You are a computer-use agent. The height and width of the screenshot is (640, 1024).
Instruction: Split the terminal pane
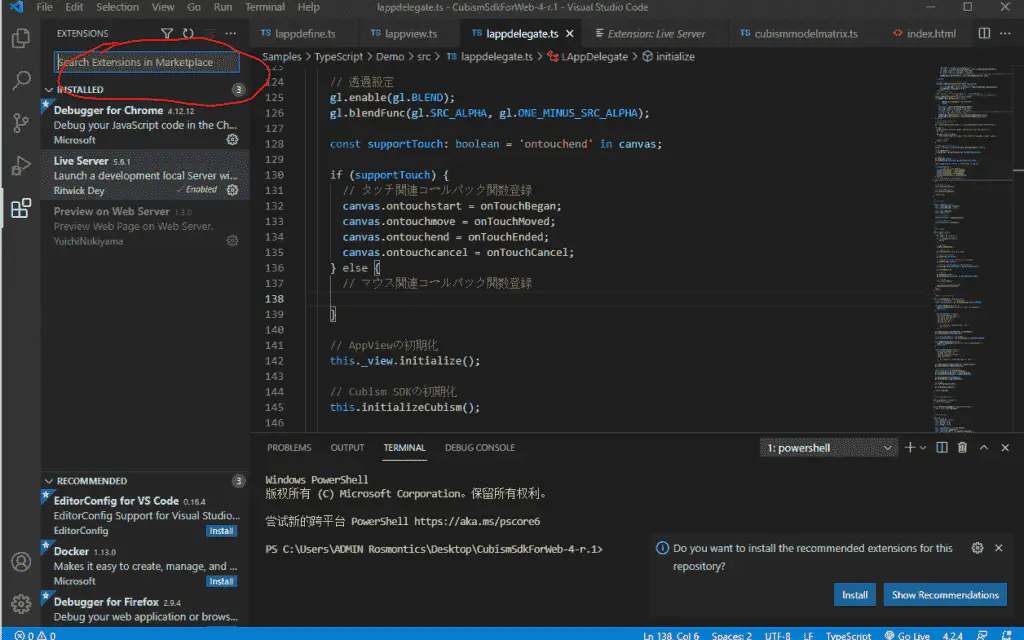pos(942,447)
